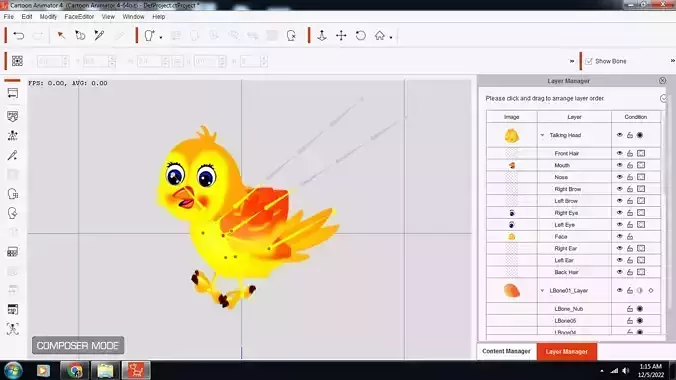Open the head tool dropdown arrow
Viewport: 676px width, 380px height.
coord(161,38)
